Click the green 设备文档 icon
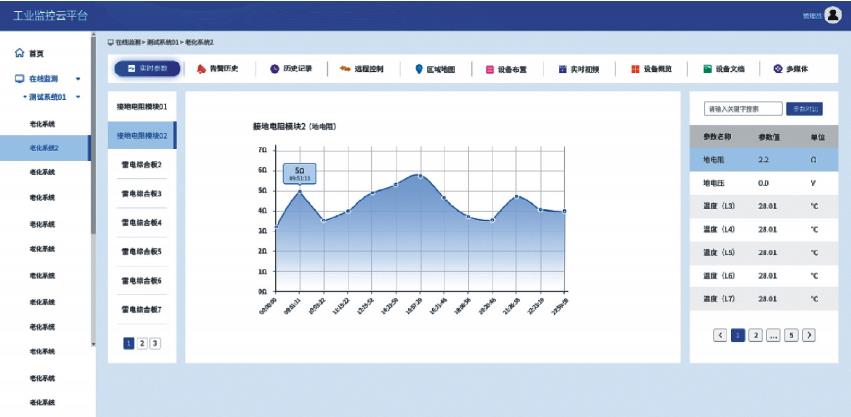851x417 pixels. (x=707, y=69)
